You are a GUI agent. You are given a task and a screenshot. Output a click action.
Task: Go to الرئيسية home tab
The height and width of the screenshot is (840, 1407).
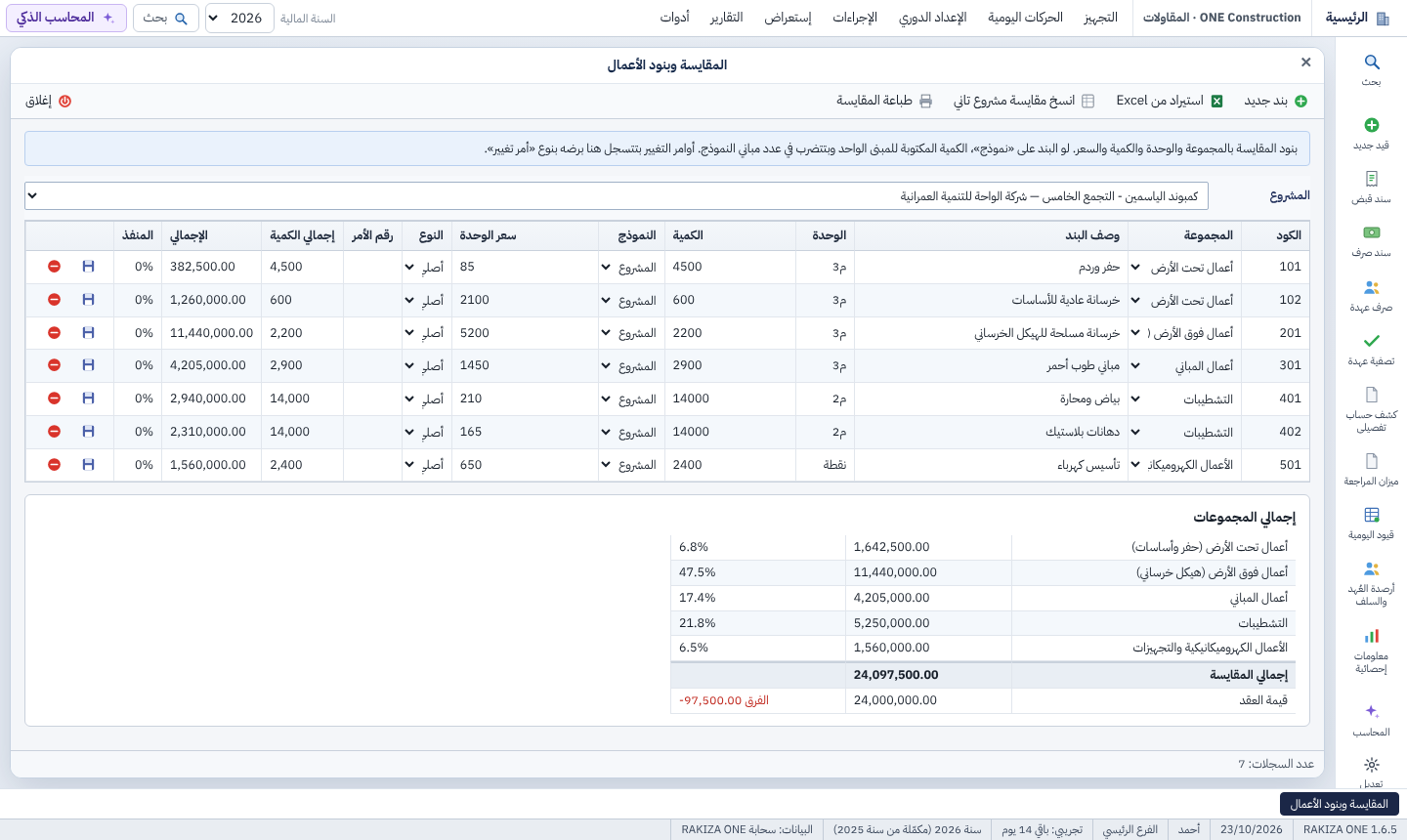coord(1357,18)
